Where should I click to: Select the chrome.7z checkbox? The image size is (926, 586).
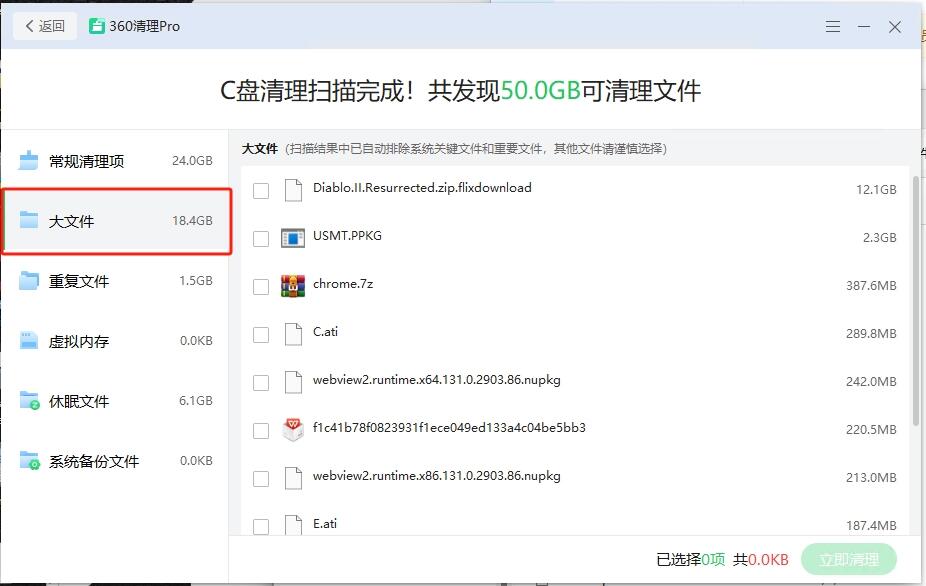(x=261, y=287)
